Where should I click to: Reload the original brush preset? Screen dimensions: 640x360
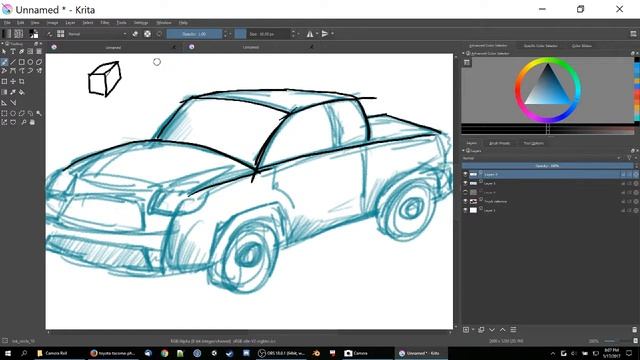pos(159,34)
